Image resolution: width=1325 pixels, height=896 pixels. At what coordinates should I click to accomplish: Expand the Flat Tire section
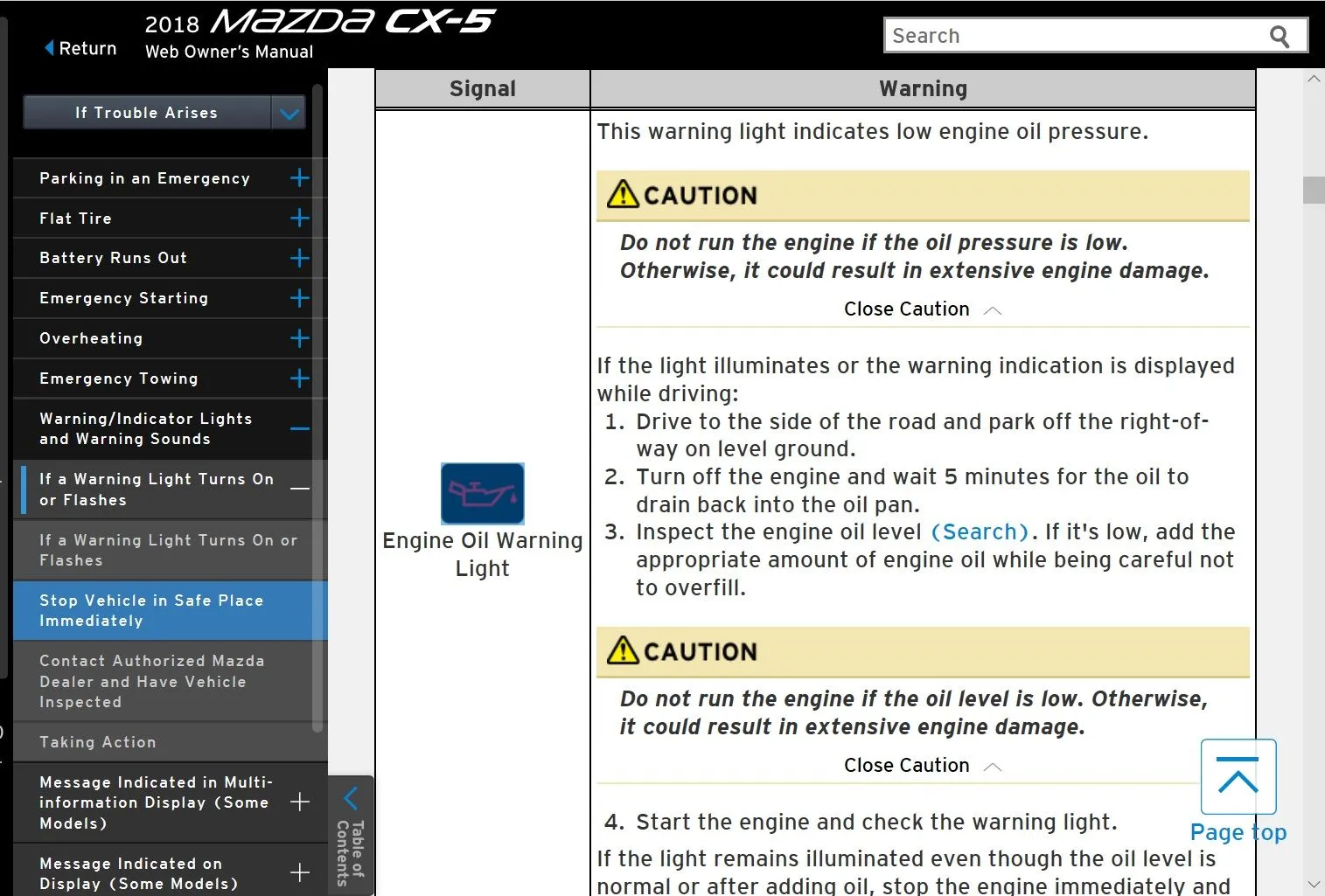[x=299, y=219]
